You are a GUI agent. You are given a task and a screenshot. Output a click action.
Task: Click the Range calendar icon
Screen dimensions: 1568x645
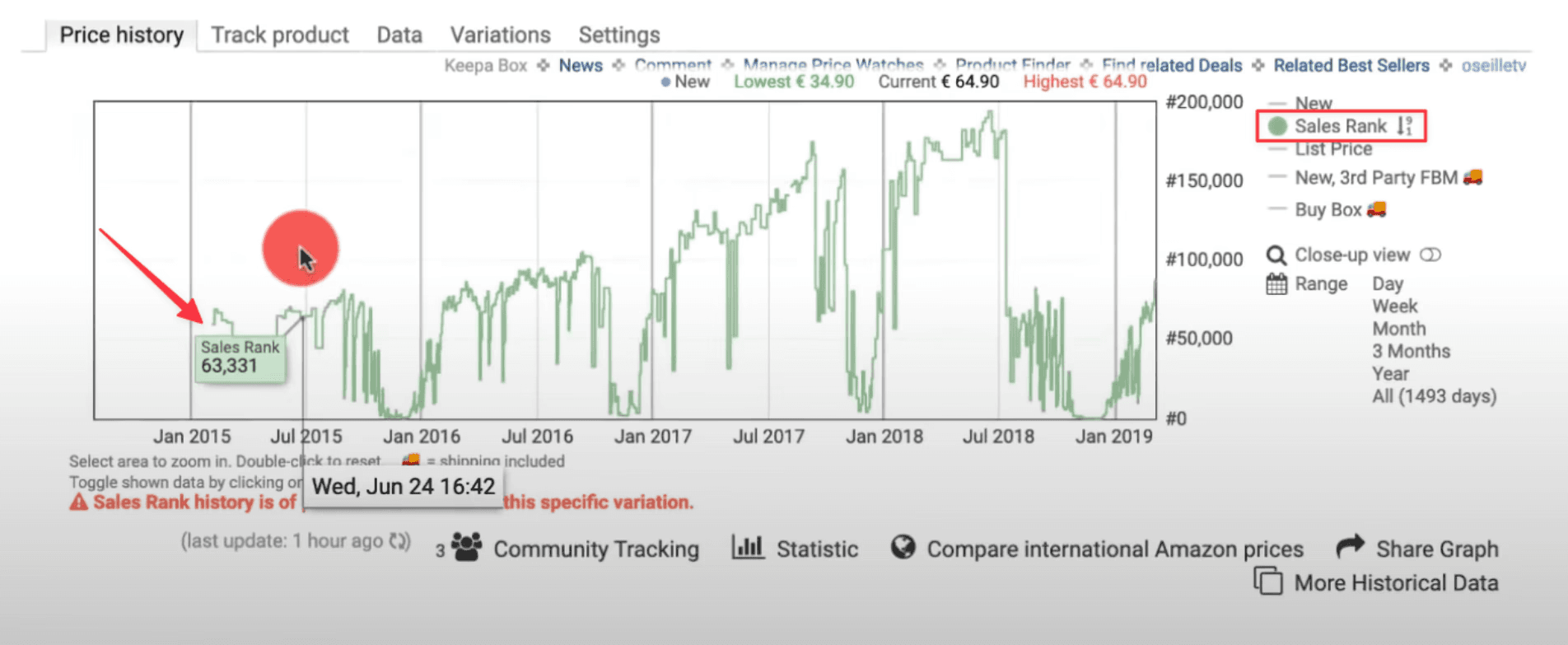(x=1276, y=284)
